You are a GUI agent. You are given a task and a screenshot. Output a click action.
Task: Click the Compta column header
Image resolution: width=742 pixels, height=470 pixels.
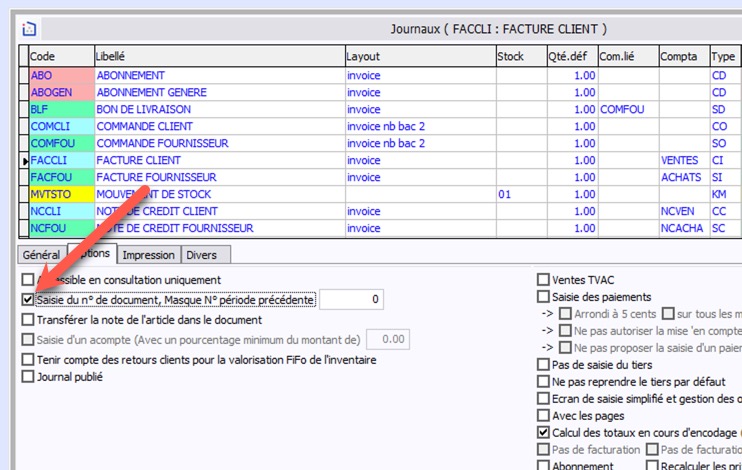684,56
